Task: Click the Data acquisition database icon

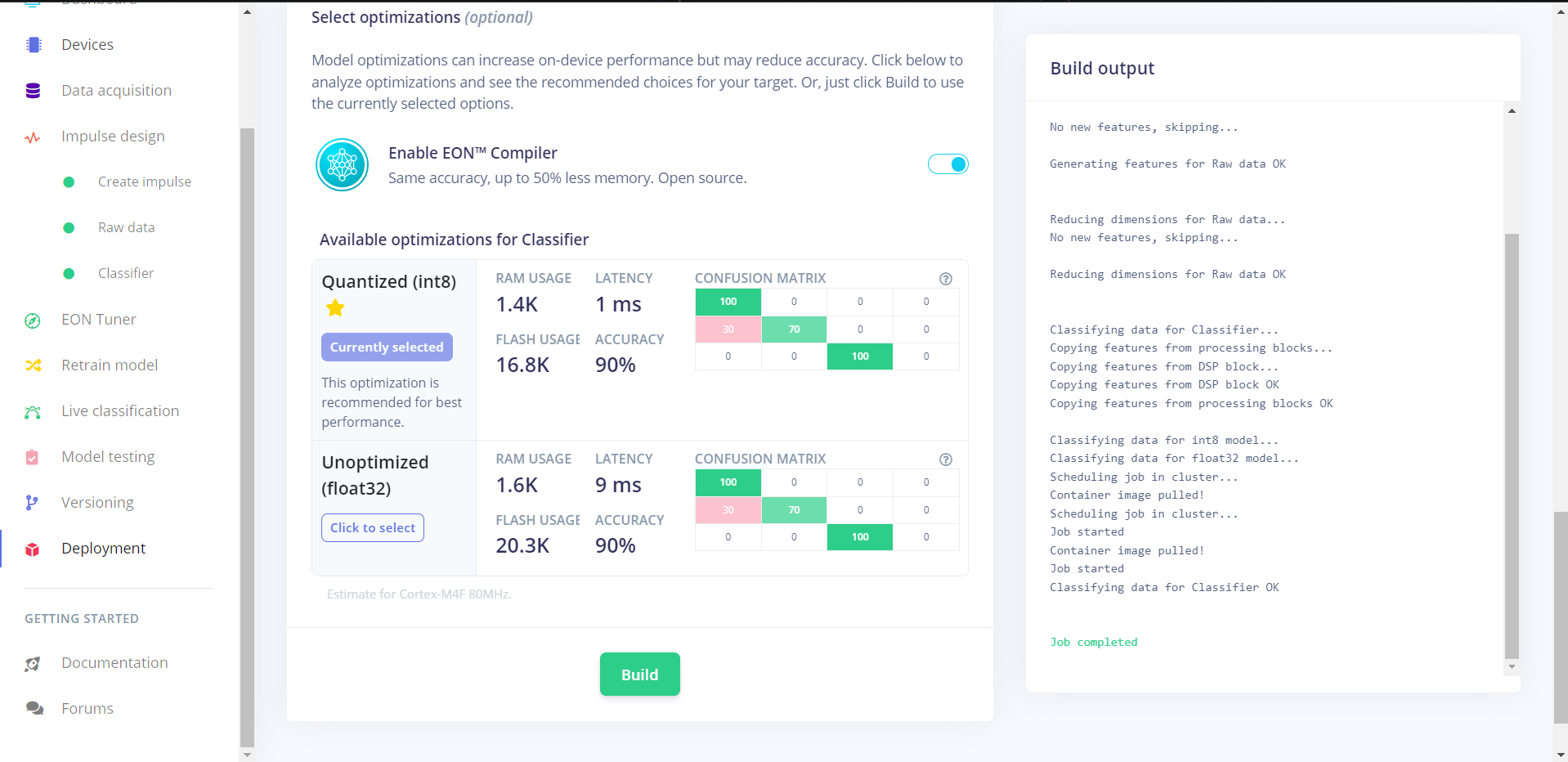Action: pyautogui.click(x=34, y=91)
